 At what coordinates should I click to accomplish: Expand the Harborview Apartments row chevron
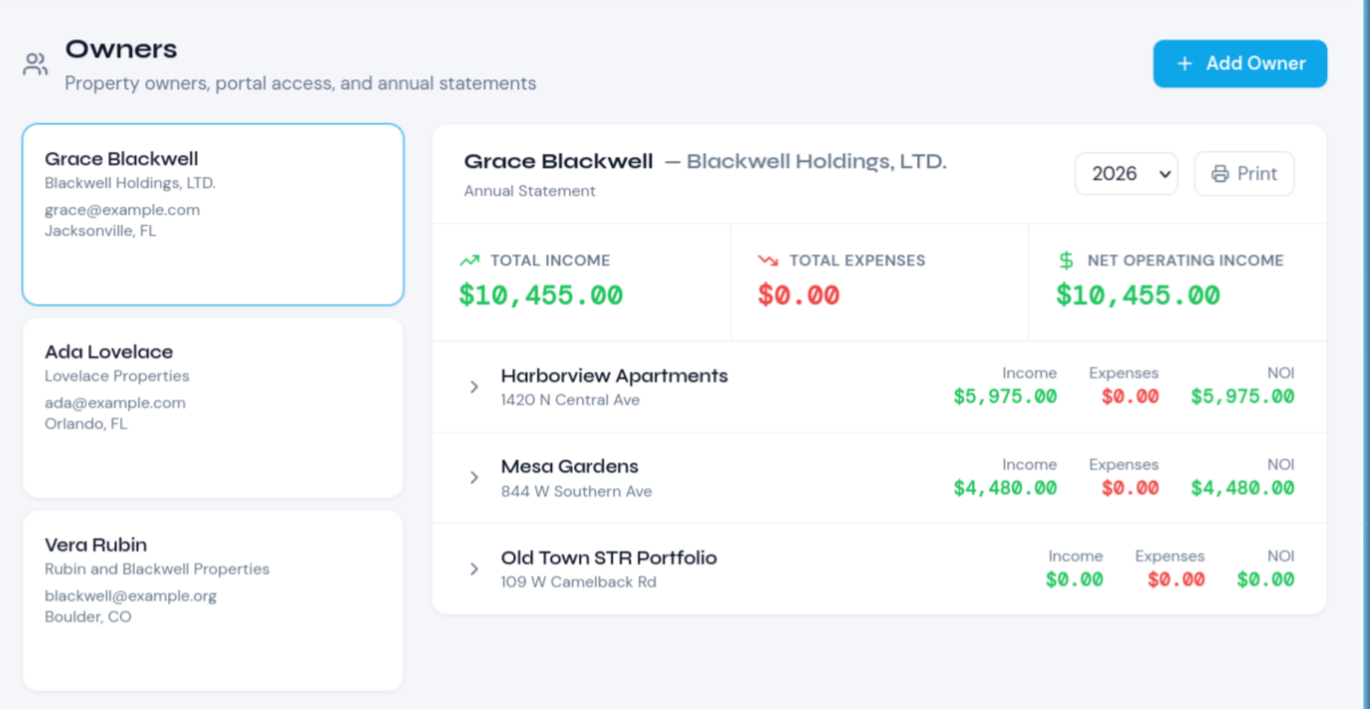coord(474,387)
